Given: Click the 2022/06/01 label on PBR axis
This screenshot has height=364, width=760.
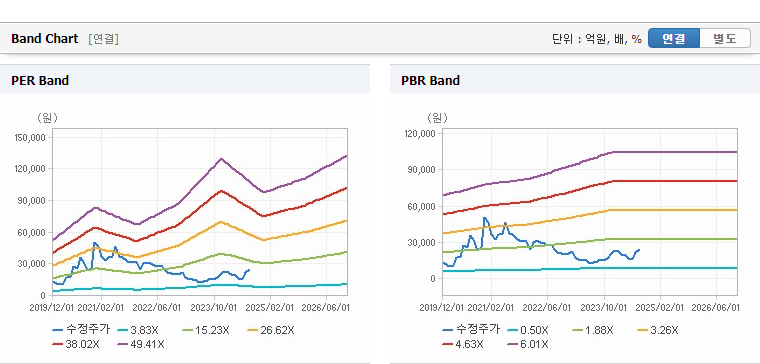Looking at the screenshot, I should 547,308.
